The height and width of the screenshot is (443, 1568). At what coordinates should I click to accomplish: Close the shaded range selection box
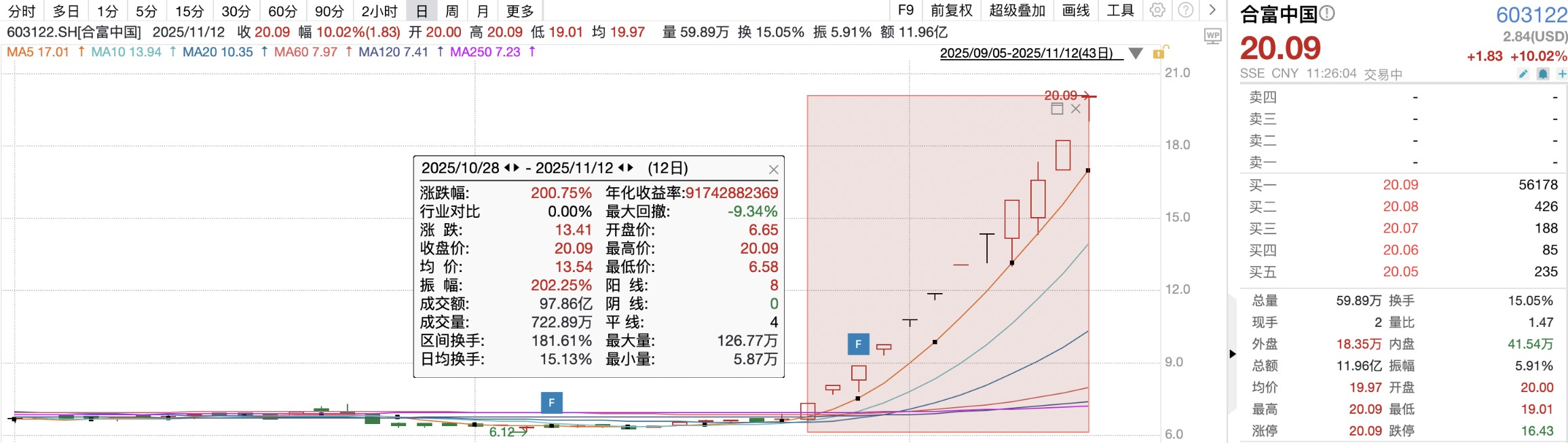click(1075, 109)
